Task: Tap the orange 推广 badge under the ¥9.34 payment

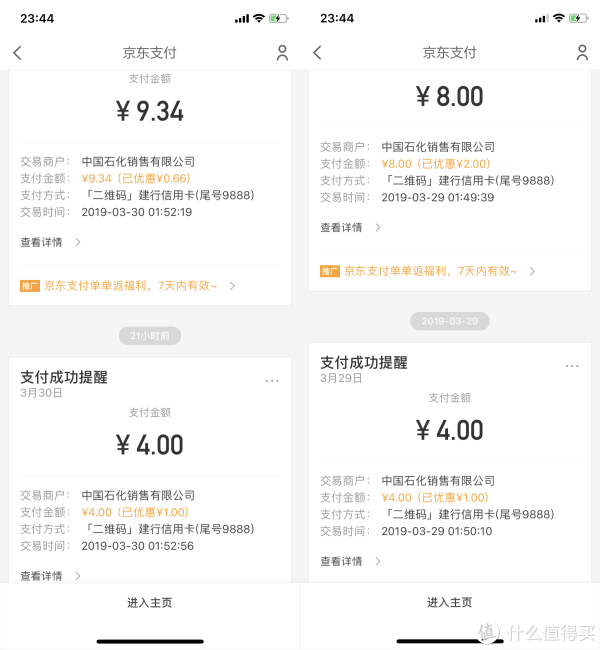Action: 30,286
